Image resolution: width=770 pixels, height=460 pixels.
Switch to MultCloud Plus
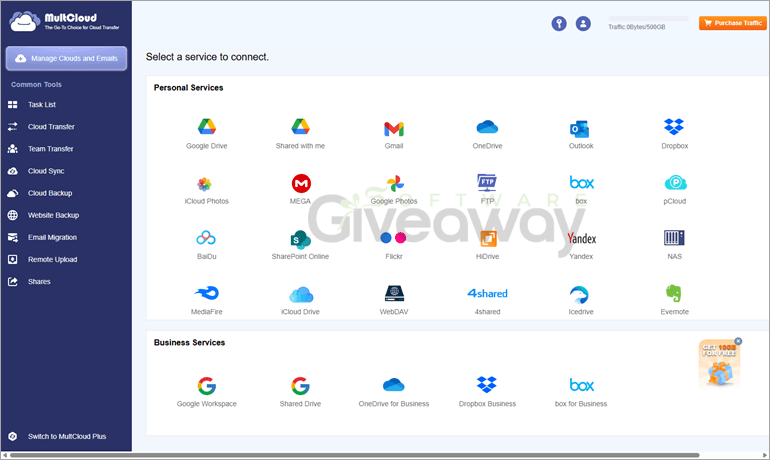pyautogui.click(x=67, y=436)
